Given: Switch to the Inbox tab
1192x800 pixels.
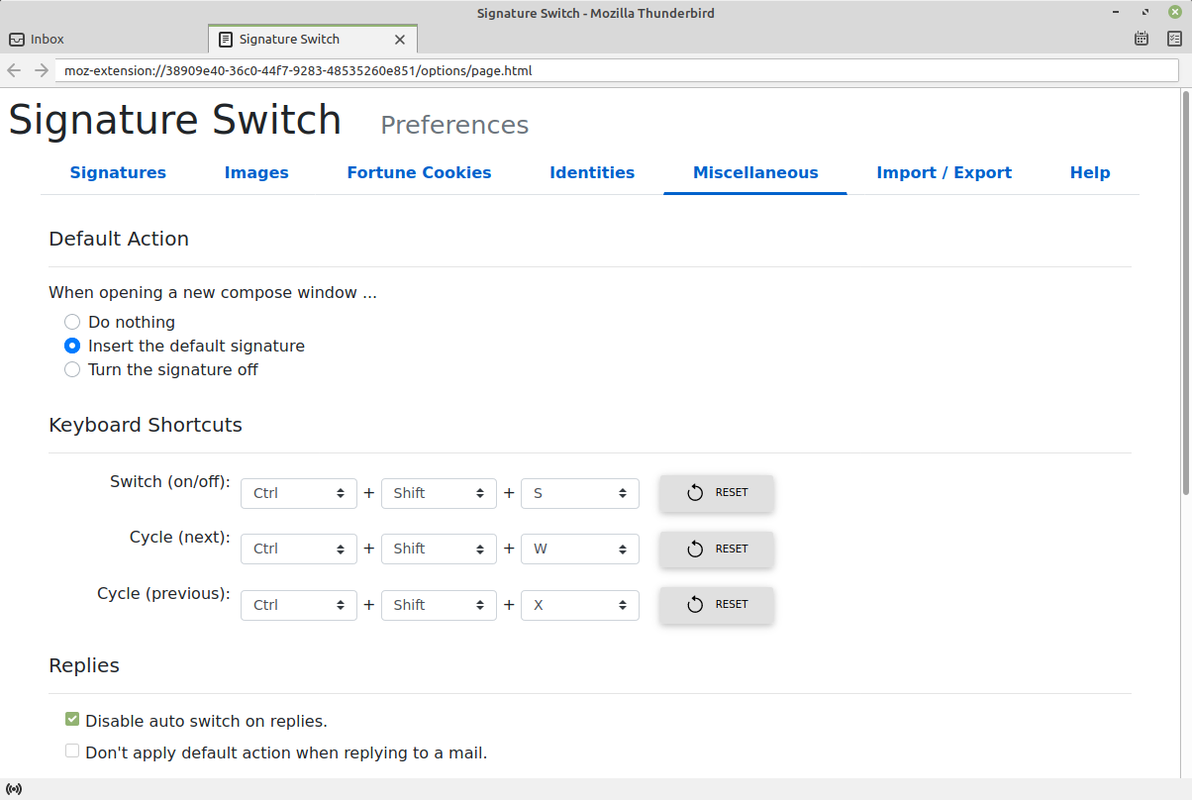Looking at the screenshot, I should click(x=104, y=40).
